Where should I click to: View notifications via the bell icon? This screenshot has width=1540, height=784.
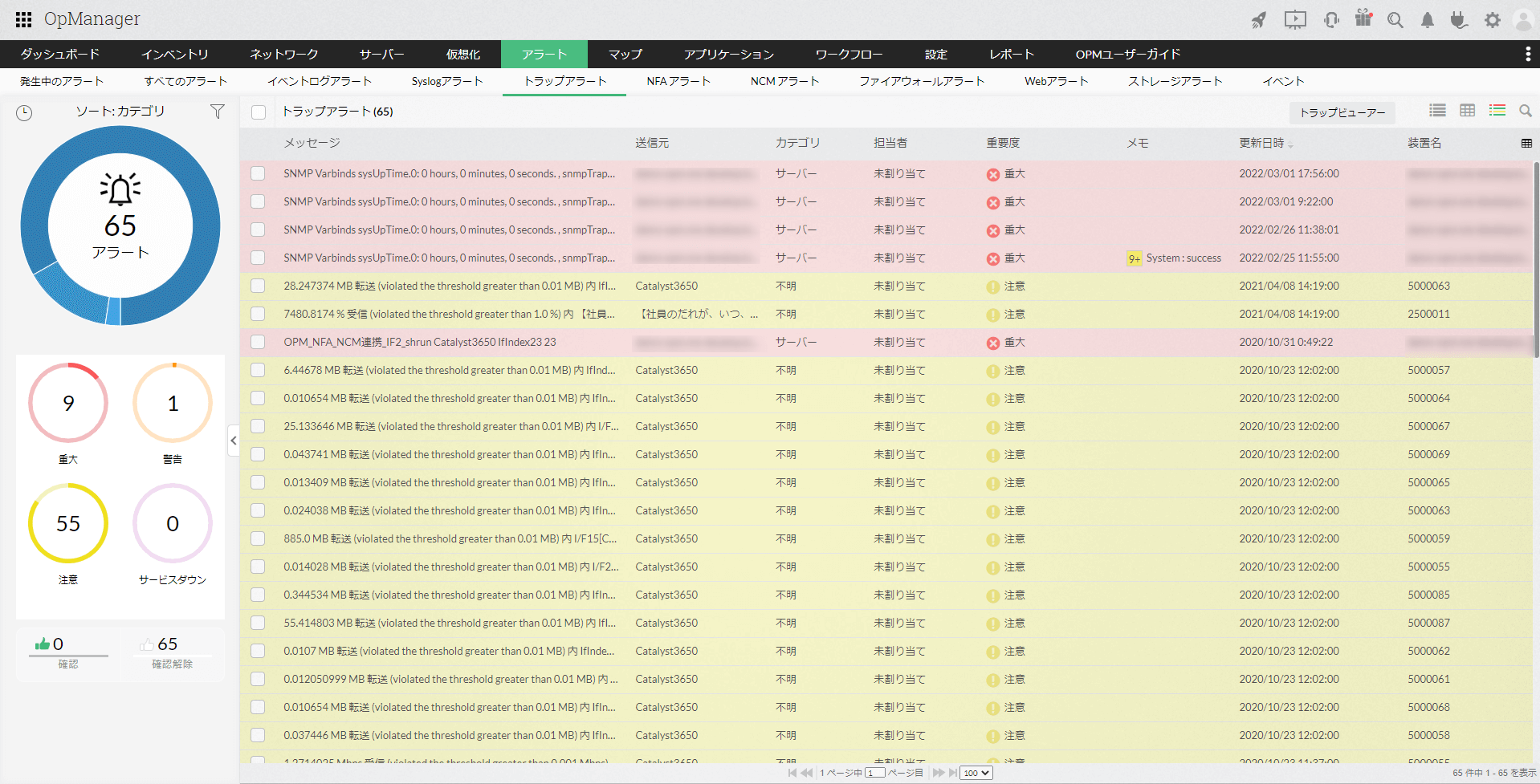pos(1427,19)
